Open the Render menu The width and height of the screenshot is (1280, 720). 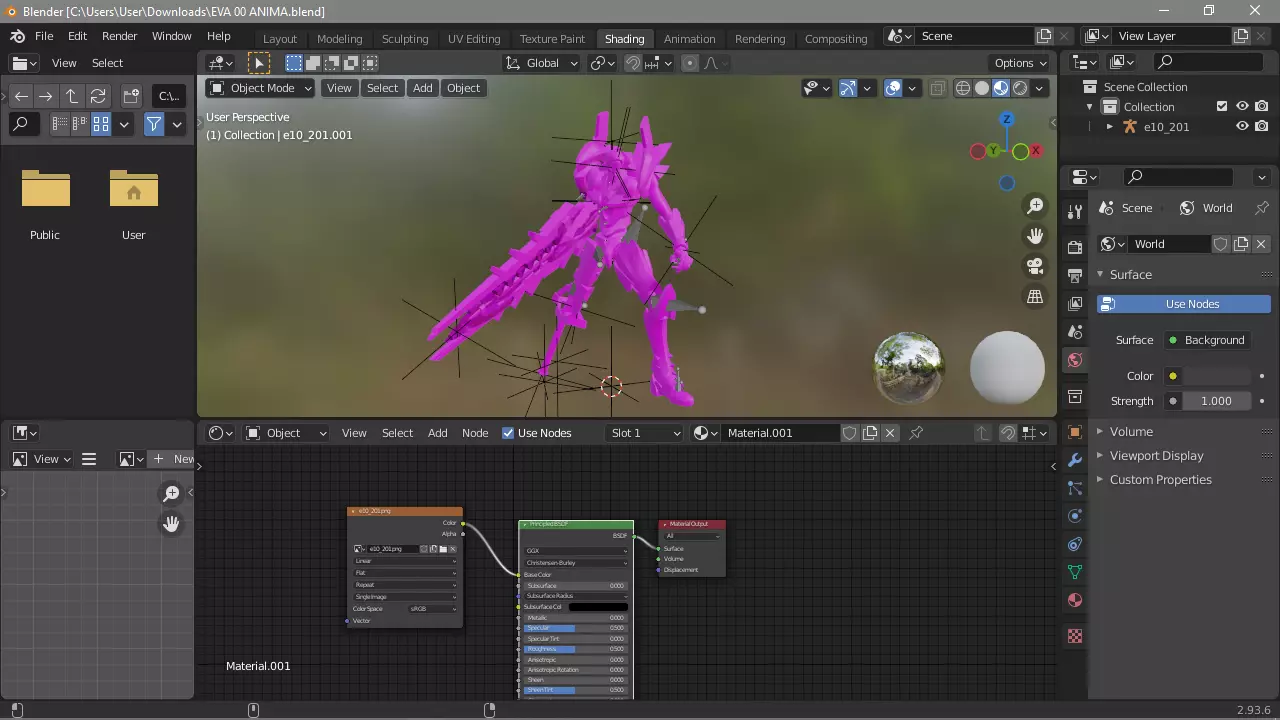(x=119, y=36)
